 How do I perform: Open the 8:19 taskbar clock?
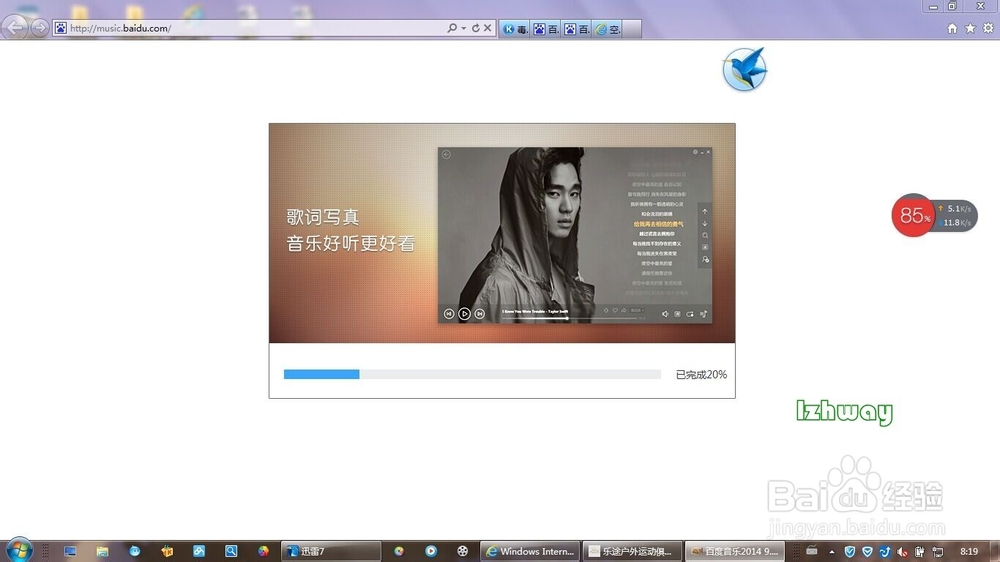coord(969,551)
